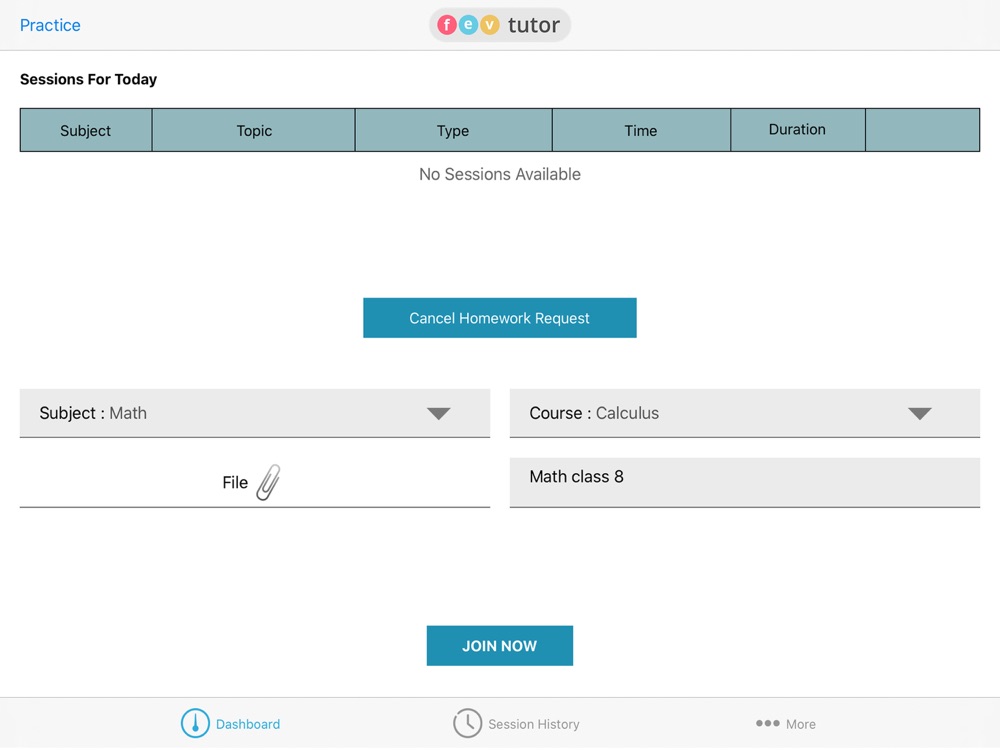Image resolution: width=1000 pixels, height=750 pixels.
Task: Click the JOIN NOW button
Action: (x=500, y=645)
